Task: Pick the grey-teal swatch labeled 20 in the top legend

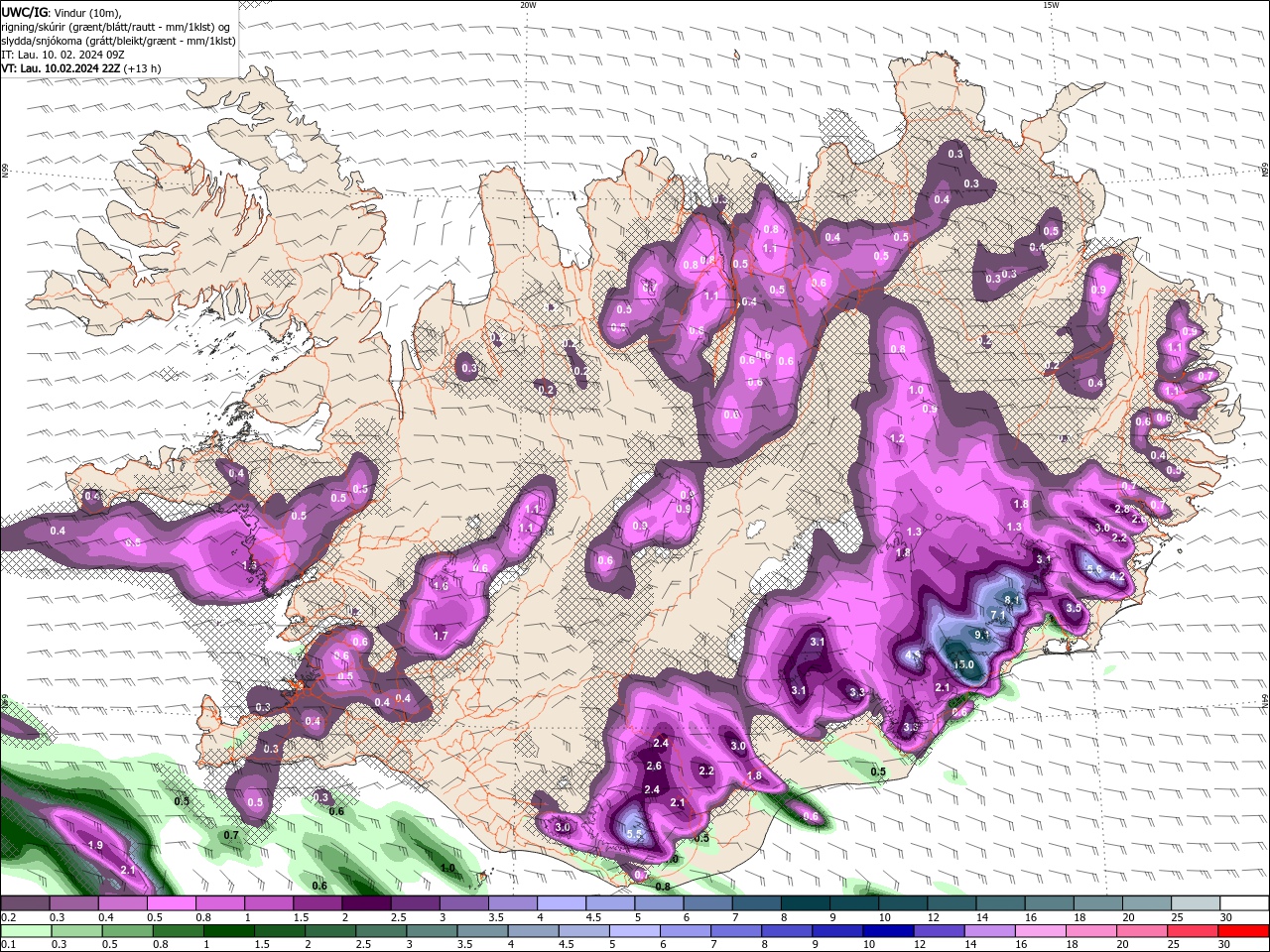Action: (x=1148, y=904)
